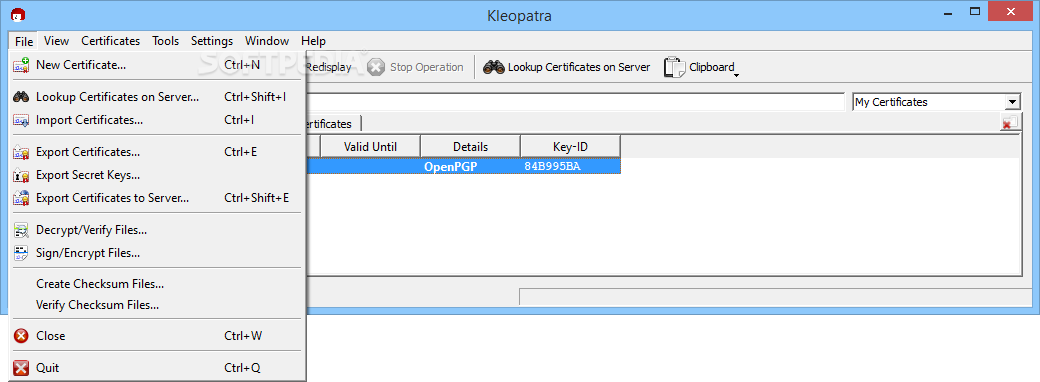Click the New Certificate menu icon

pyautogui.click(x=21, y=65)
